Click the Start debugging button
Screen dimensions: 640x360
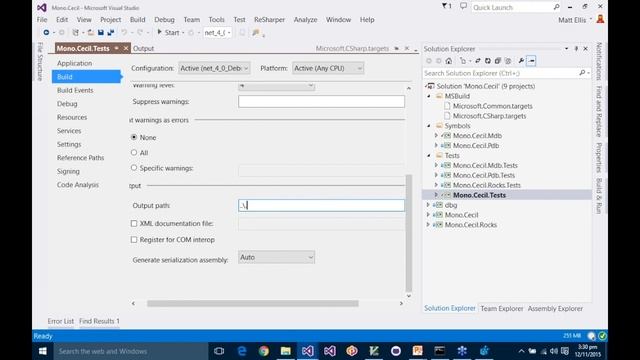[168, 32]
